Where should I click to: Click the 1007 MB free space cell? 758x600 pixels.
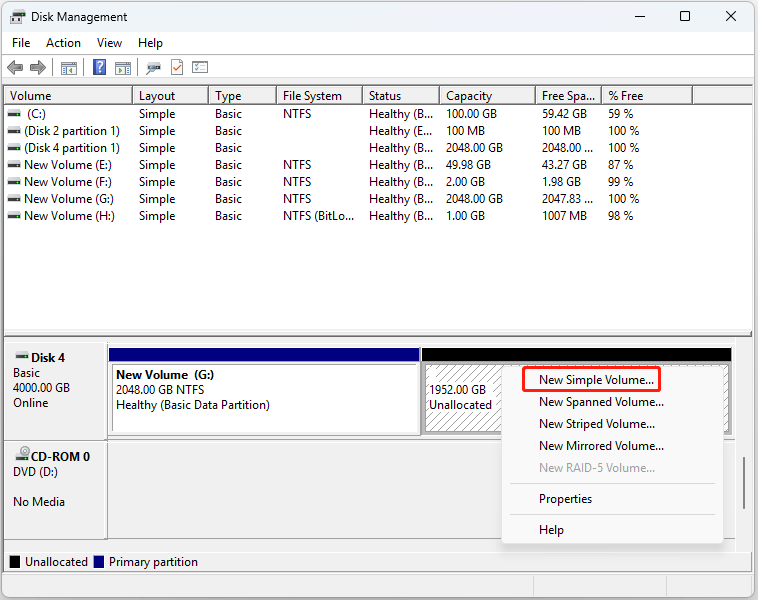[564, 216]
